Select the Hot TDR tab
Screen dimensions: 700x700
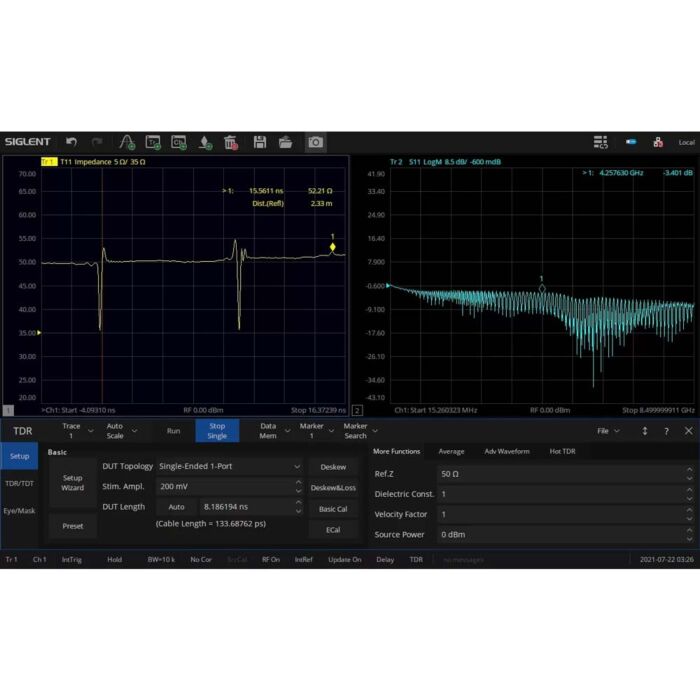point(563,451)
